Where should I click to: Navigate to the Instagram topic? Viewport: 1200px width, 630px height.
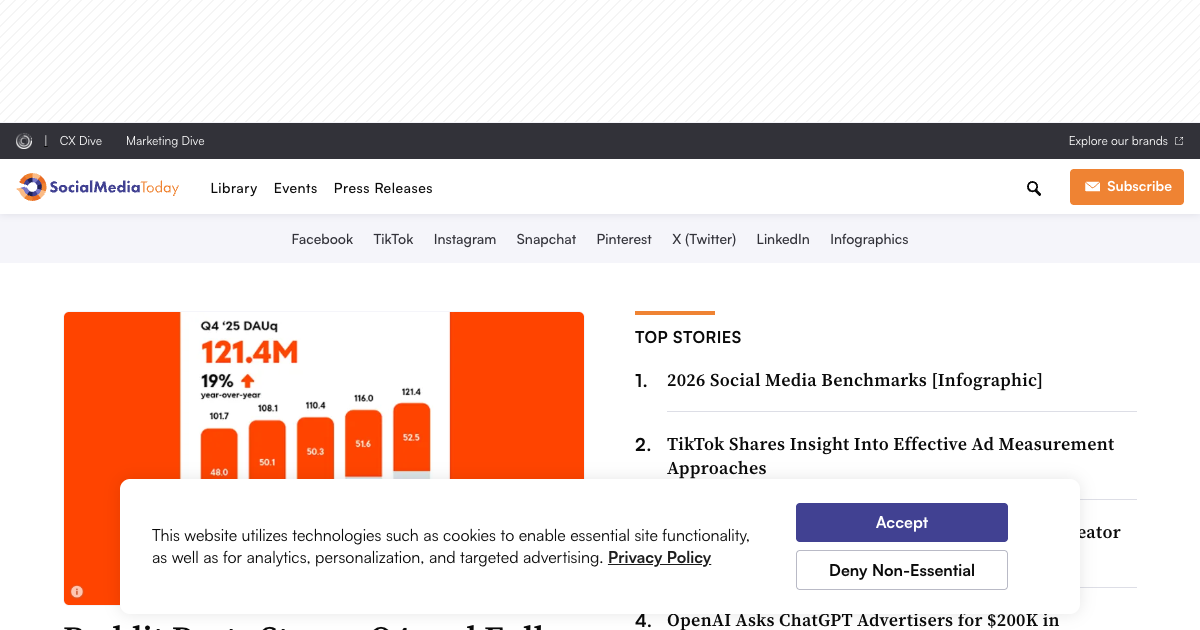464,239
